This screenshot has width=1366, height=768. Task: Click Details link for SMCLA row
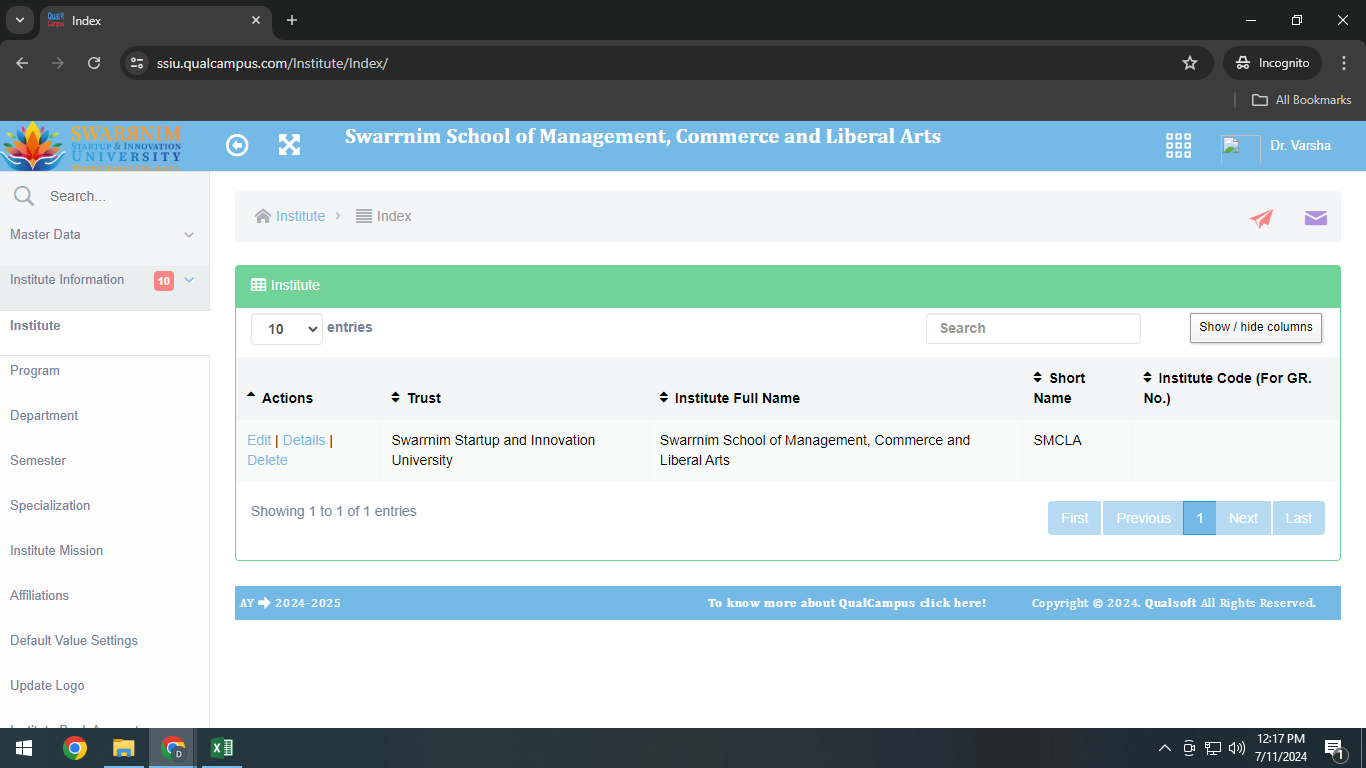point(304,440)
